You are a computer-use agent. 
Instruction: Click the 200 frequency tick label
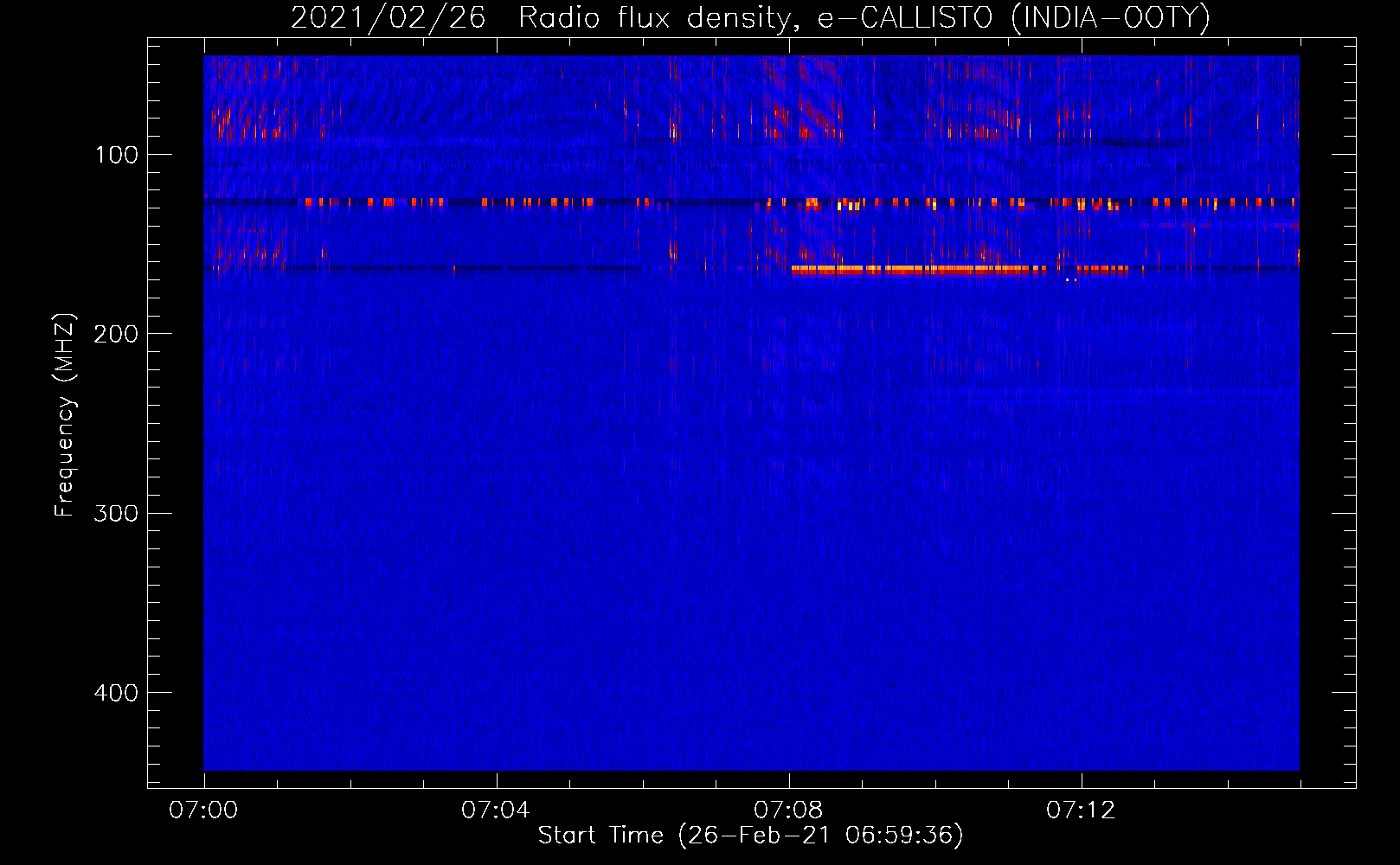(116, 334)
